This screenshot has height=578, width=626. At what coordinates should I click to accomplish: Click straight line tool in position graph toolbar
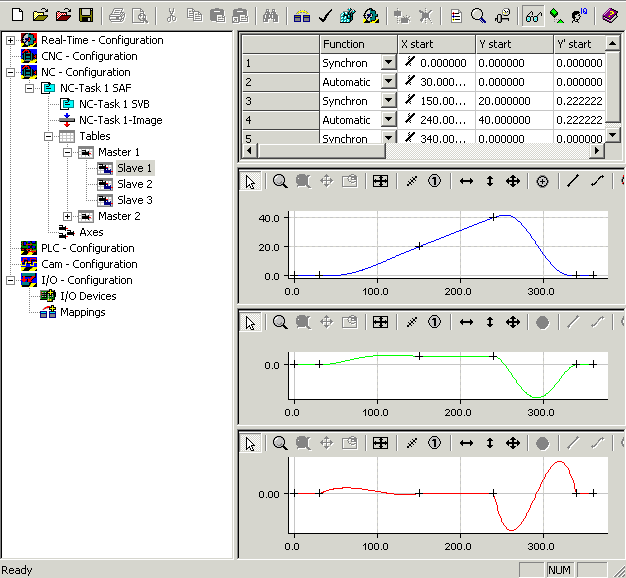[573, 182]
